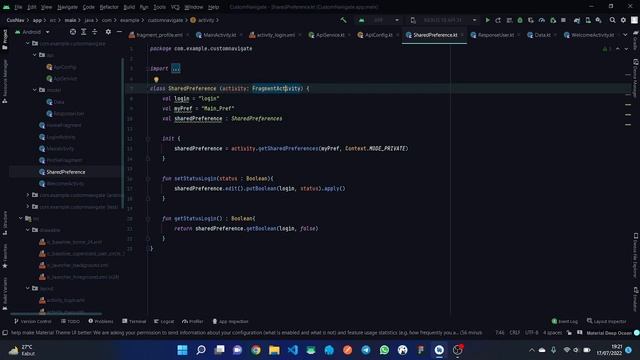Open the app run configuration dropdown
Viewport: 640px width, 360px height.
(379, 20)
